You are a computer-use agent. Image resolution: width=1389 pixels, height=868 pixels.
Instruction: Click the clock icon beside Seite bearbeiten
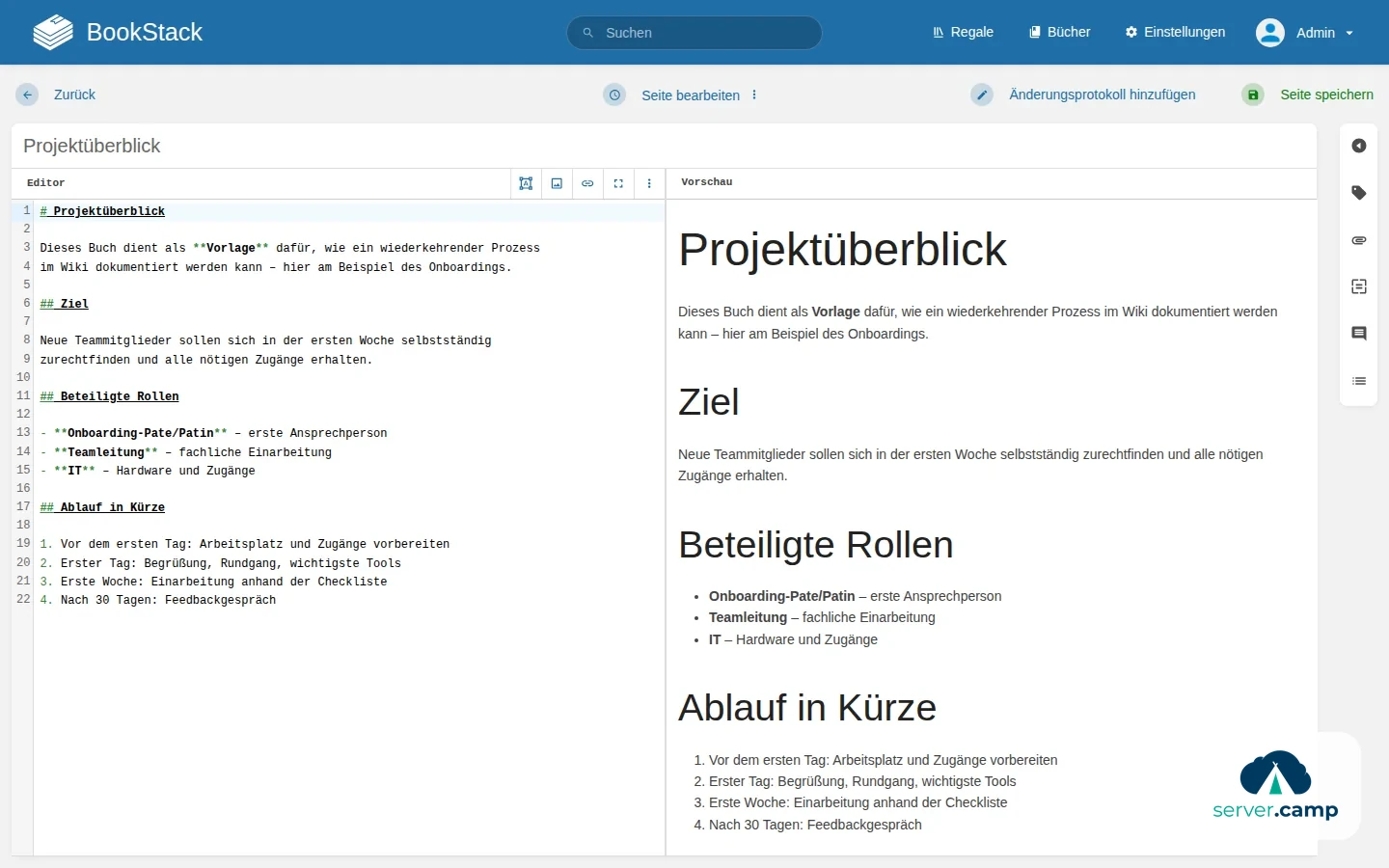click(614, 95)
